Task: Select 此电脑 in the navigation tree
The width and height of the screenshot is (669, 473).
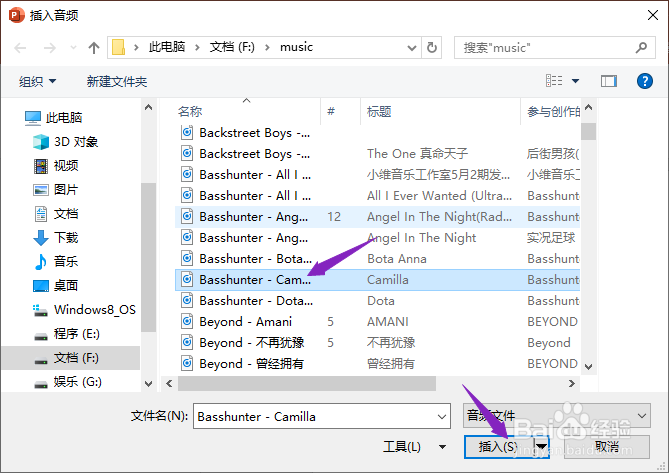Action: click(x=53, y=118)
